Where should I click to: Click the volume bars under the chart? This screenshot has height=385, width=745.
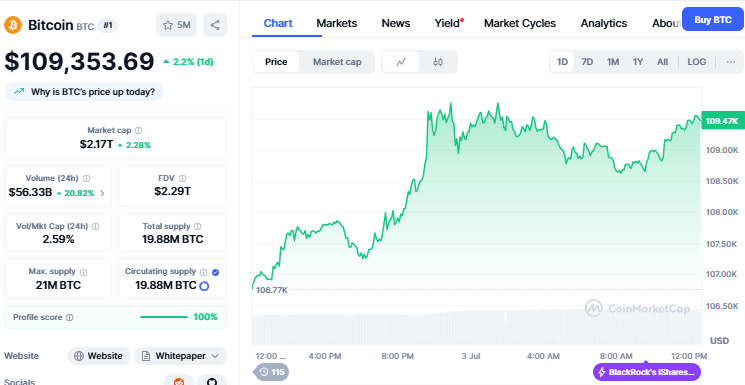pos(477,327)
